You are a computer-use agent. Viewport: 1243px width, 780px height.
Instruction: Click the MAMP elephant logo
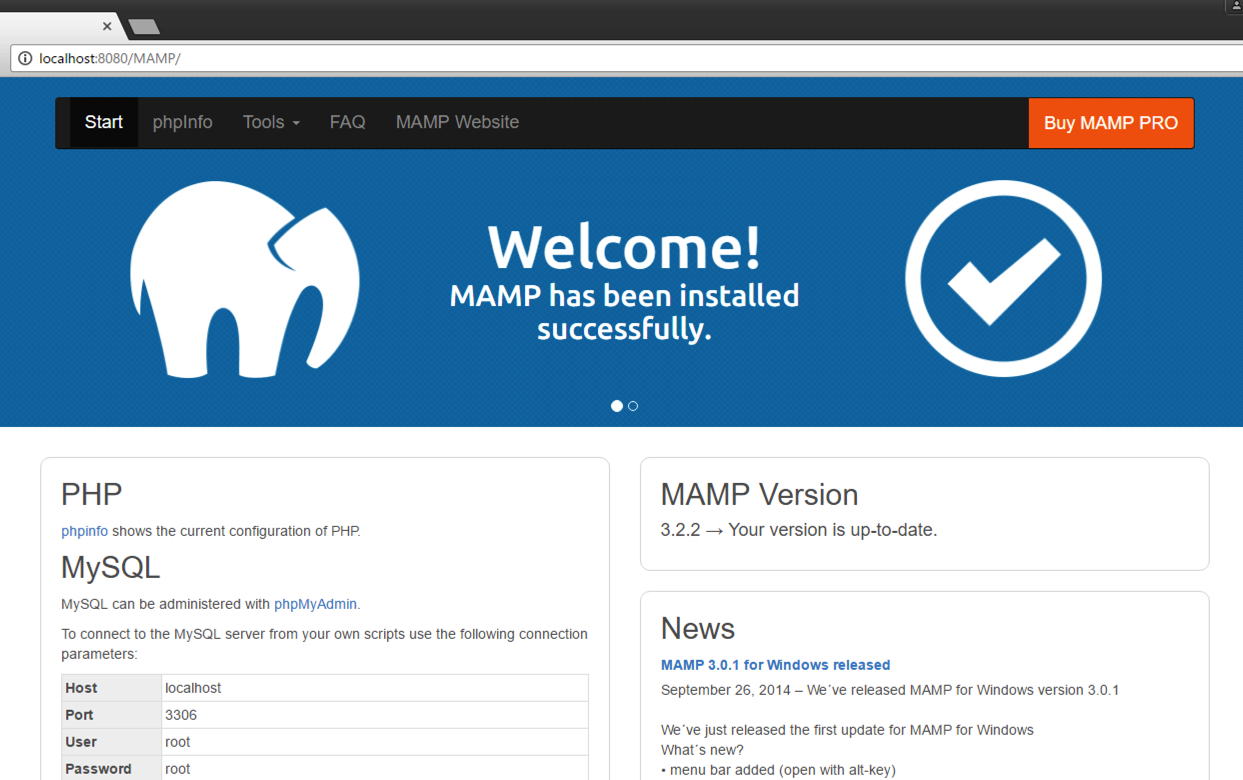point(244,280)
